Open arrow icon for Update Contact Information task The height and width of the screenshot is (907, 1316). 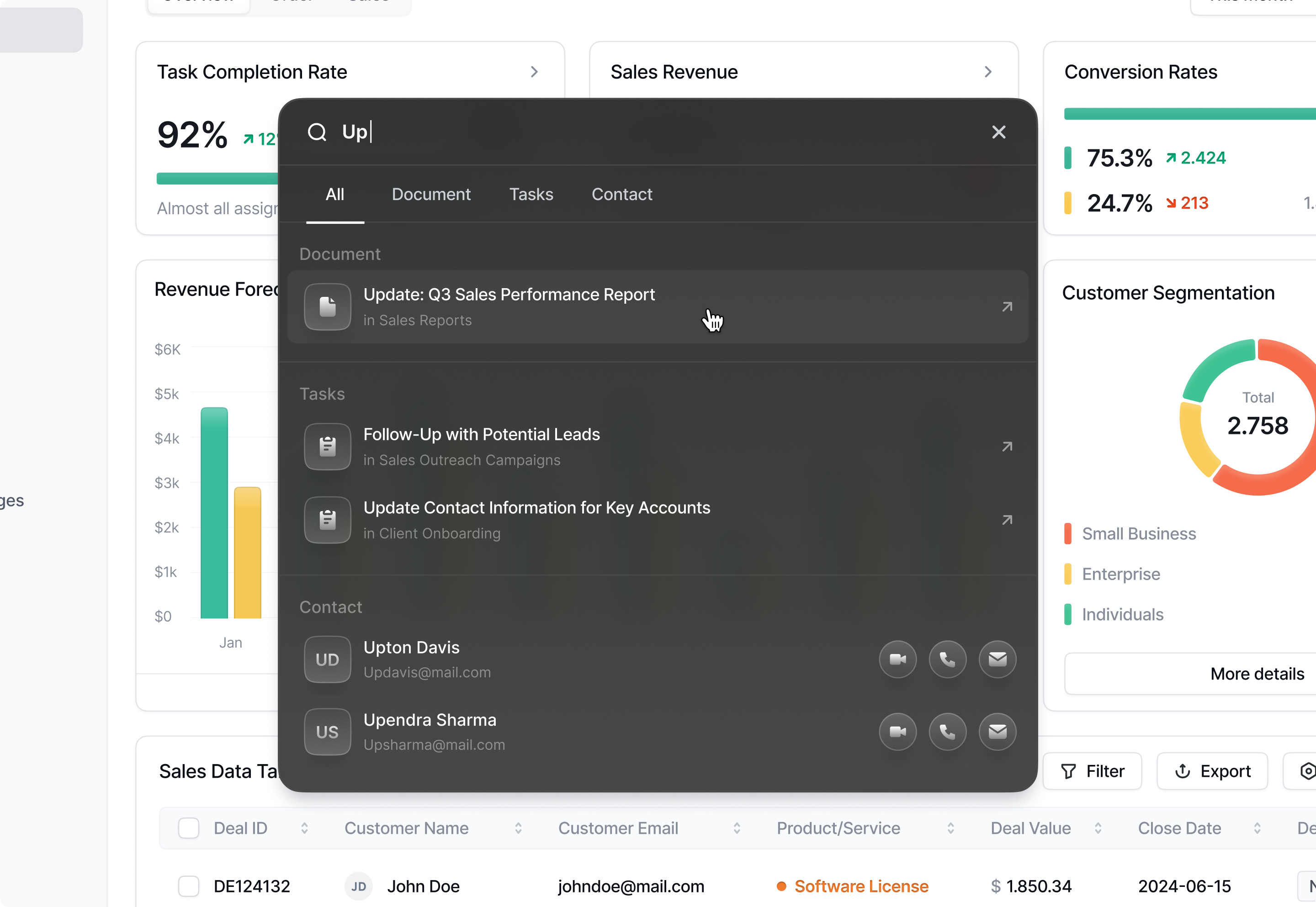click(x=1007, y=520)
